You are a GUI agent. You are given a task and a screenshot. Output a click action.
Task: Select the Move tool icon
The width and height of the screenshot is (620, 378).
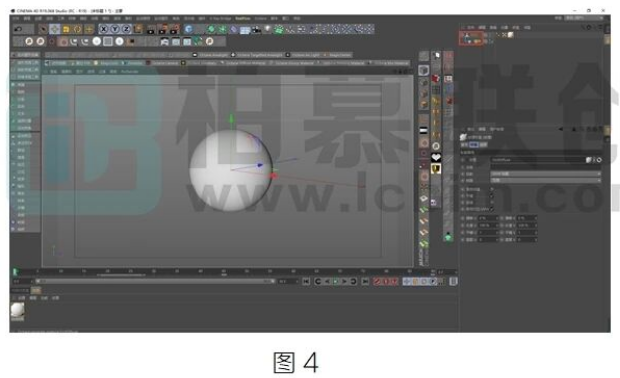click(55, 29)
